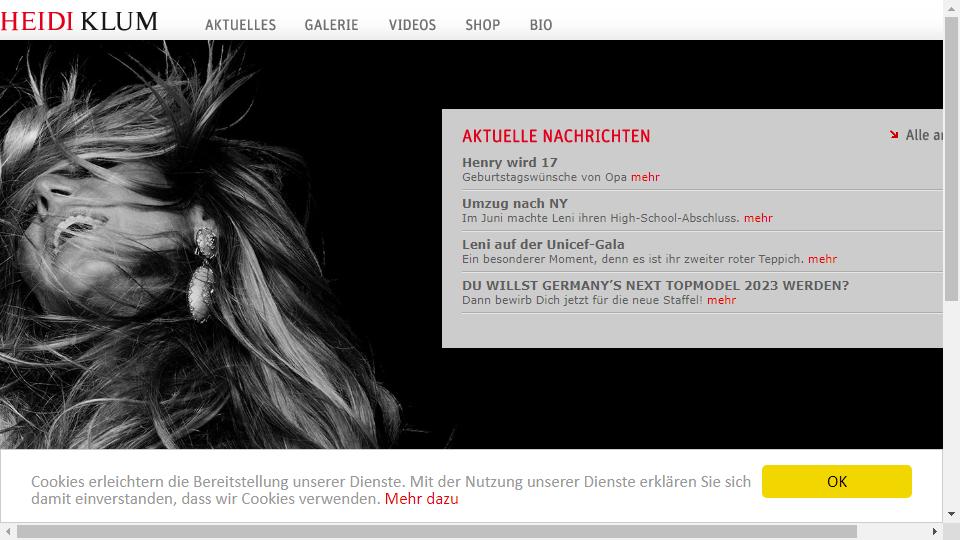Open the Mehr dazu cookie link
Viewport: 960px width, 540px height.
pos(421,499)
